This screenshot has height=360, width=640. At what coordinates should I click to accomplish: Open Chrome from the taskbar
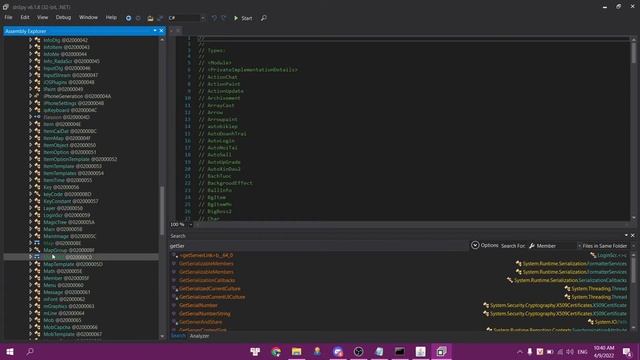(x=276, y=351)
